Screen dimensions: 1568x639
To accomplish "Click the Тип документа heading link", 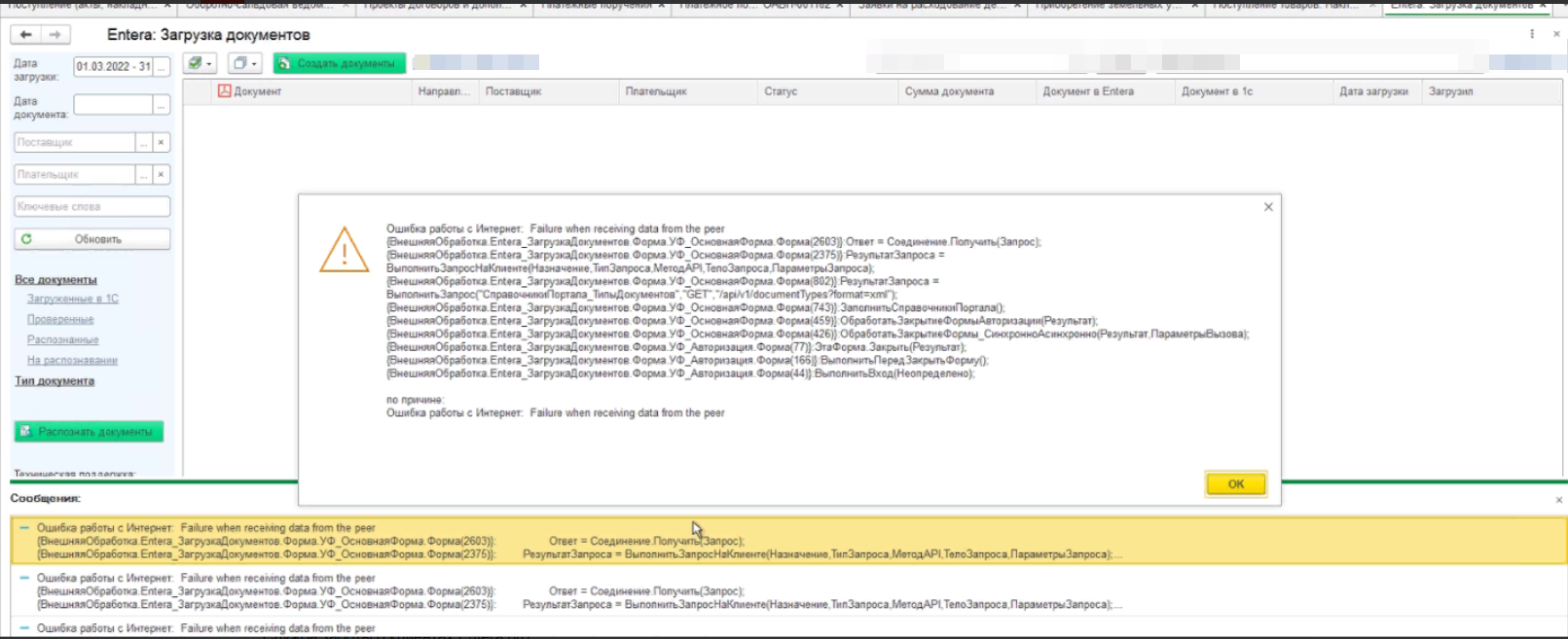I will pos(55,380).
